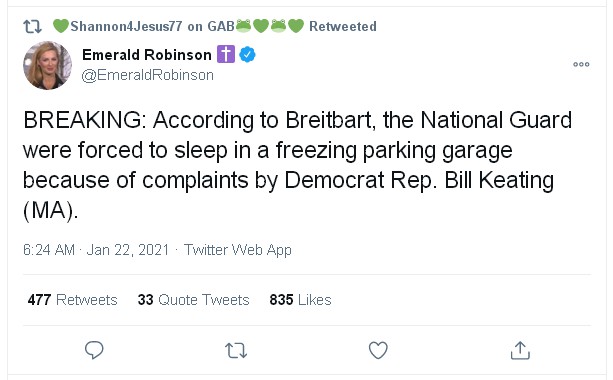Click the small retweeted arrows icon above avatar
Image resolution: width=613 pixels, height=380 pixels.
click(x=32, y=27)
